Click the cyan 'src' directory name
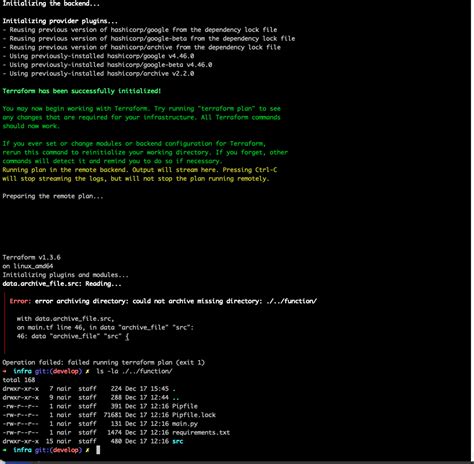 click(x=178, y=441)
